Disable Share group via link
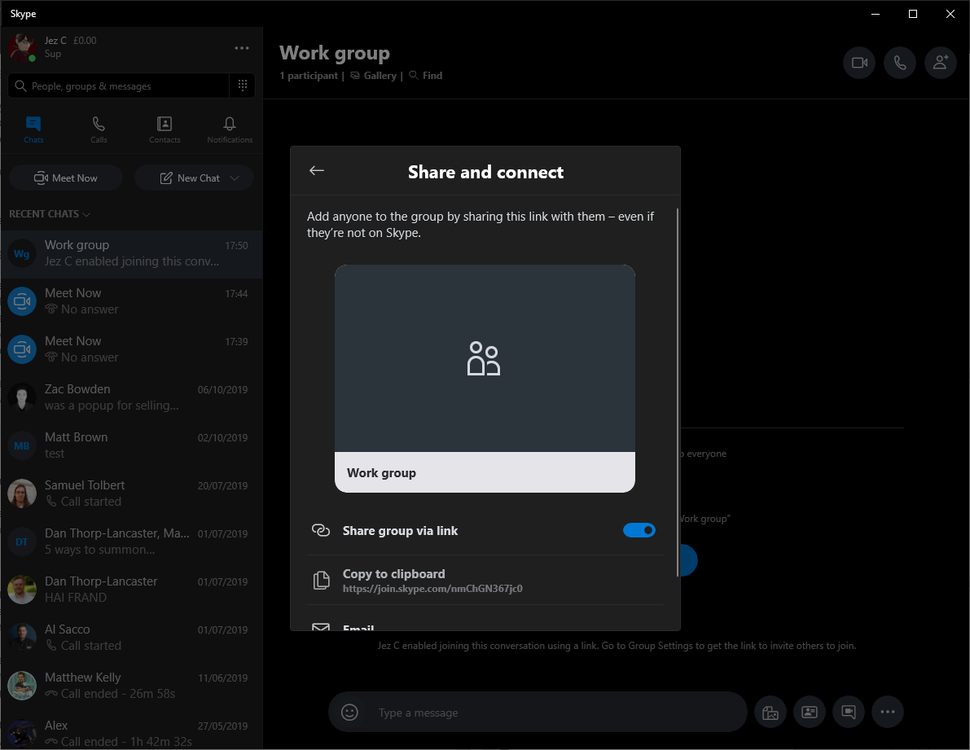The width and height of the screenshot is (970, 750). click(639, 530)
